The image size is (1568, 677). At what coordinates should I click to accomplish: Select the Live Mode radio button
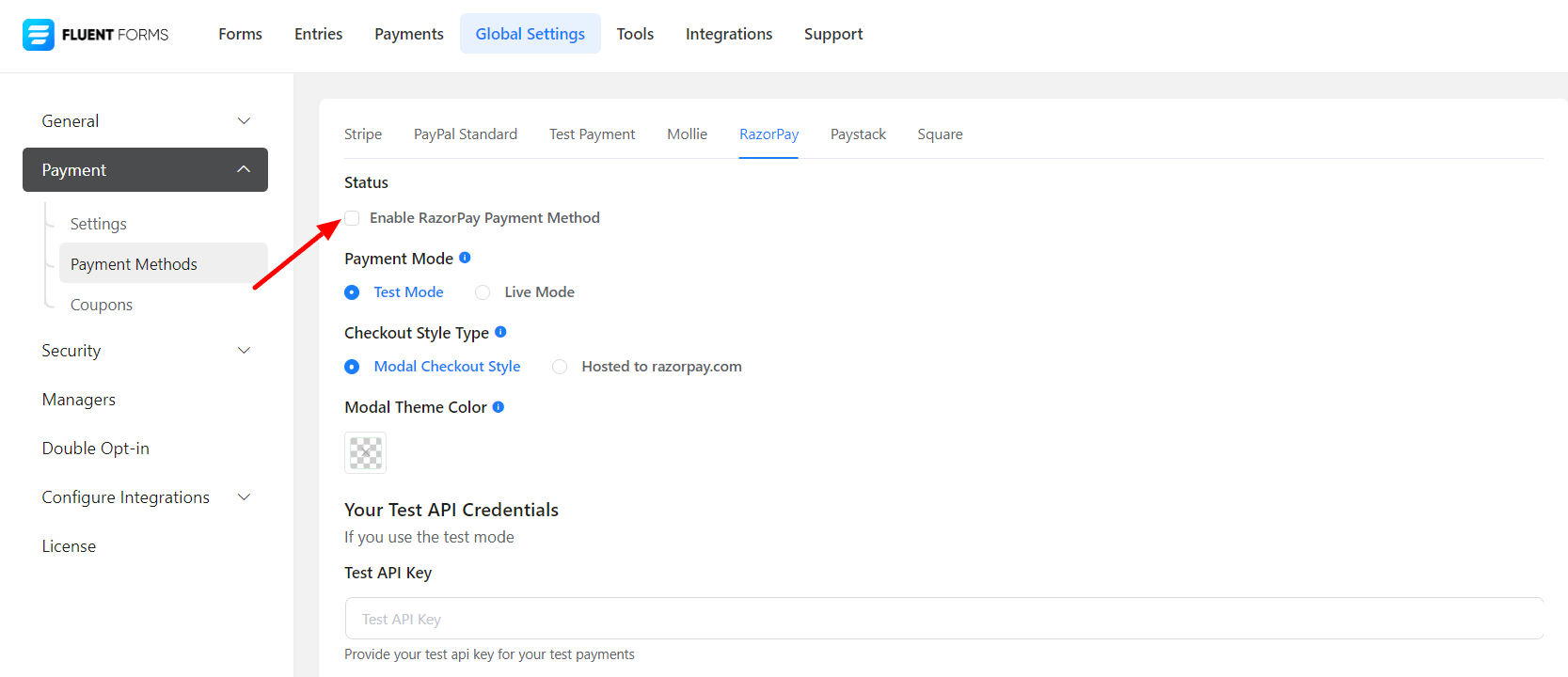[483, 292]
